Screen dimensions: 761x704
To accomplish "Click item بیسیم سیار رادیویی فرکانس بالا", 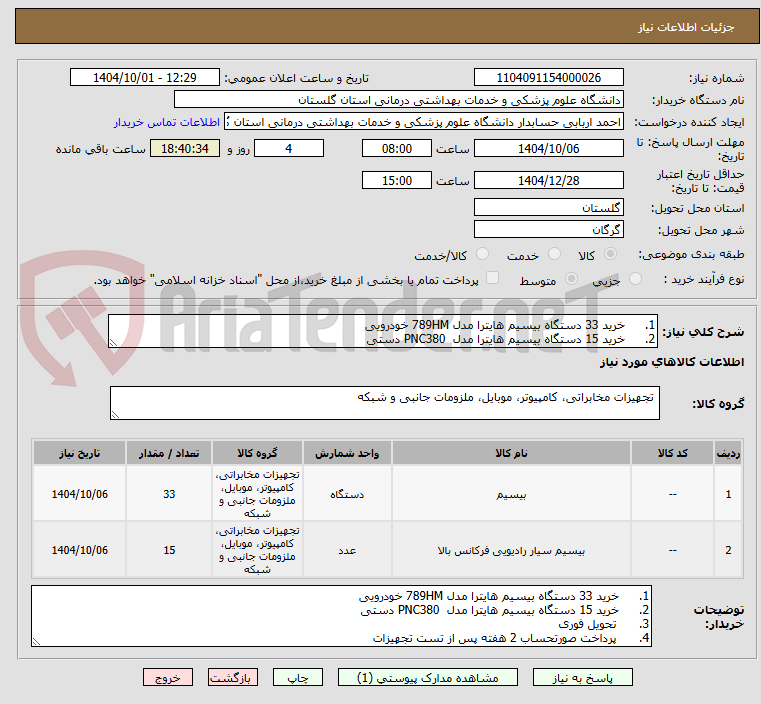I will tap(511, 551).
